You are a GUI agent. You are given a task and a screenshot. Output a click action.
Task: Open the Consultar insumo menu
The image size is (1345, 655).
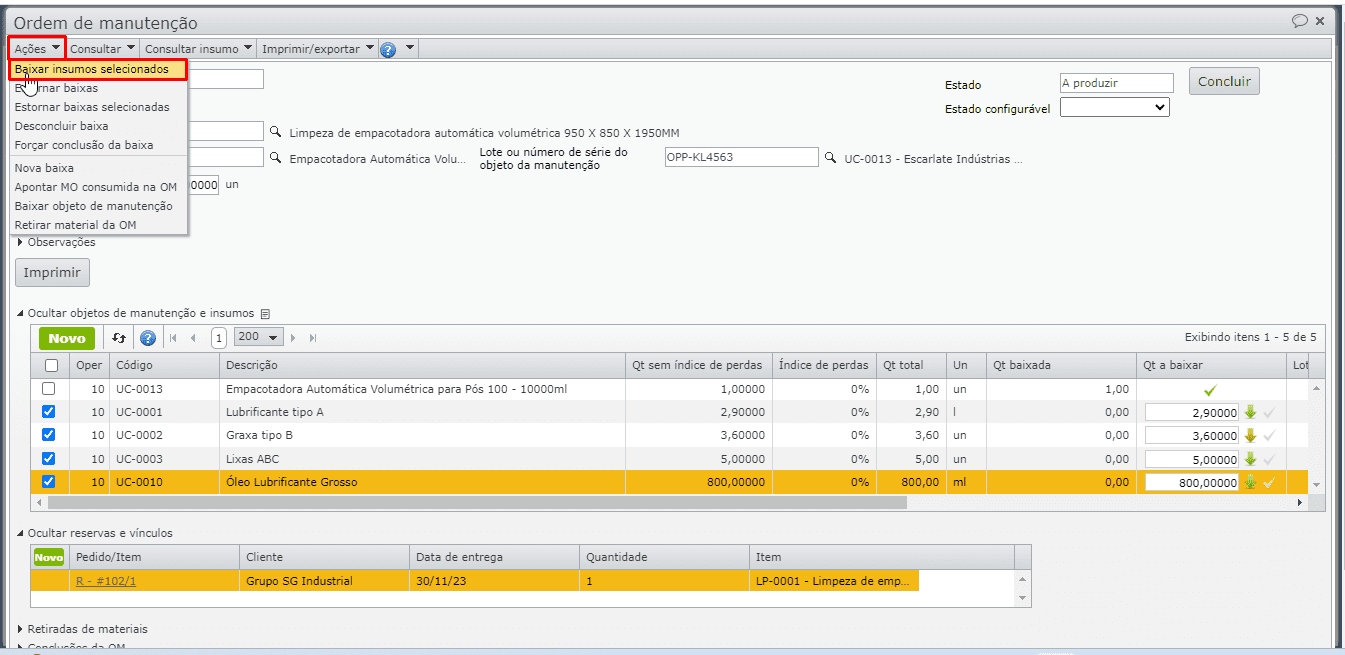(198, 49)
